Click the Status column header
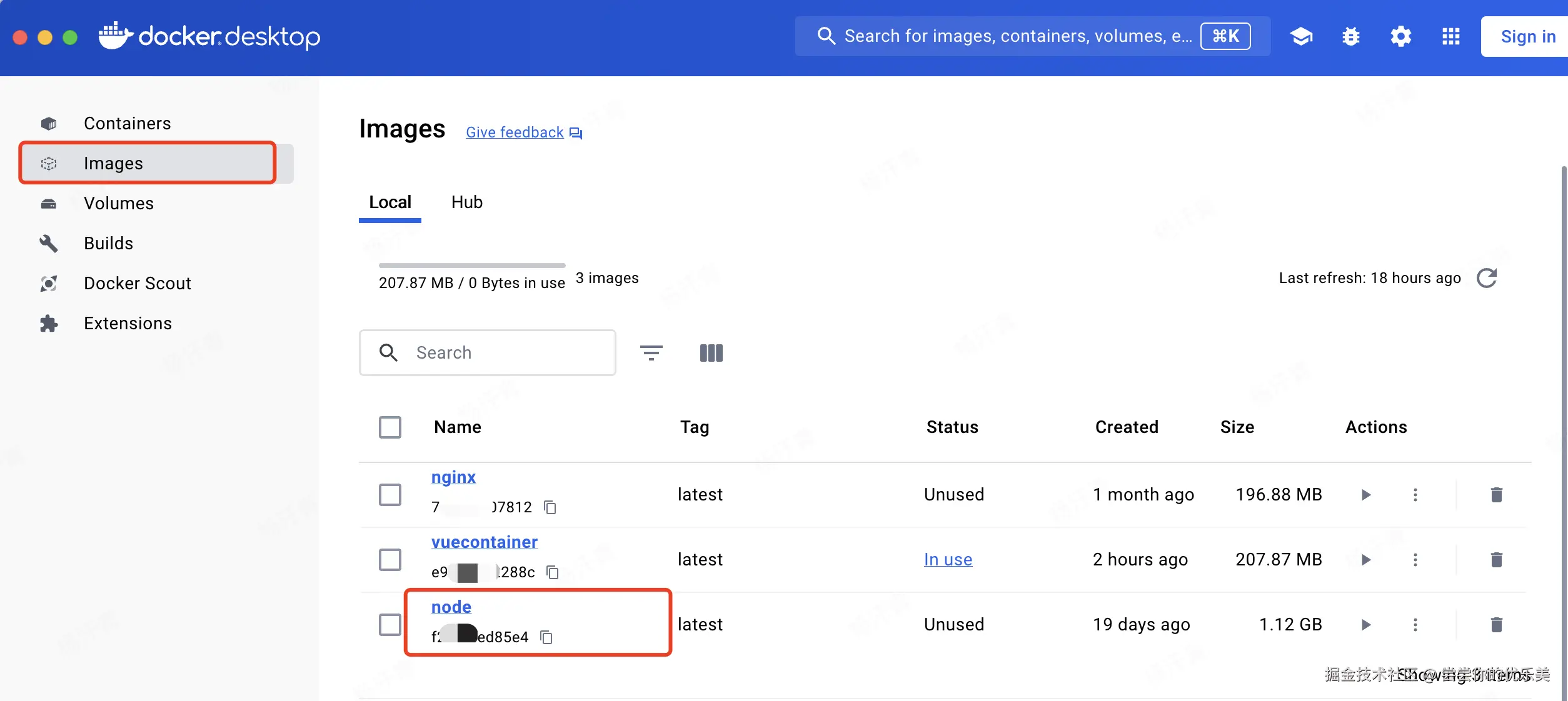The width and height of the screenshot is (1568, 701). pyautogui.click(x=952, y=427)
